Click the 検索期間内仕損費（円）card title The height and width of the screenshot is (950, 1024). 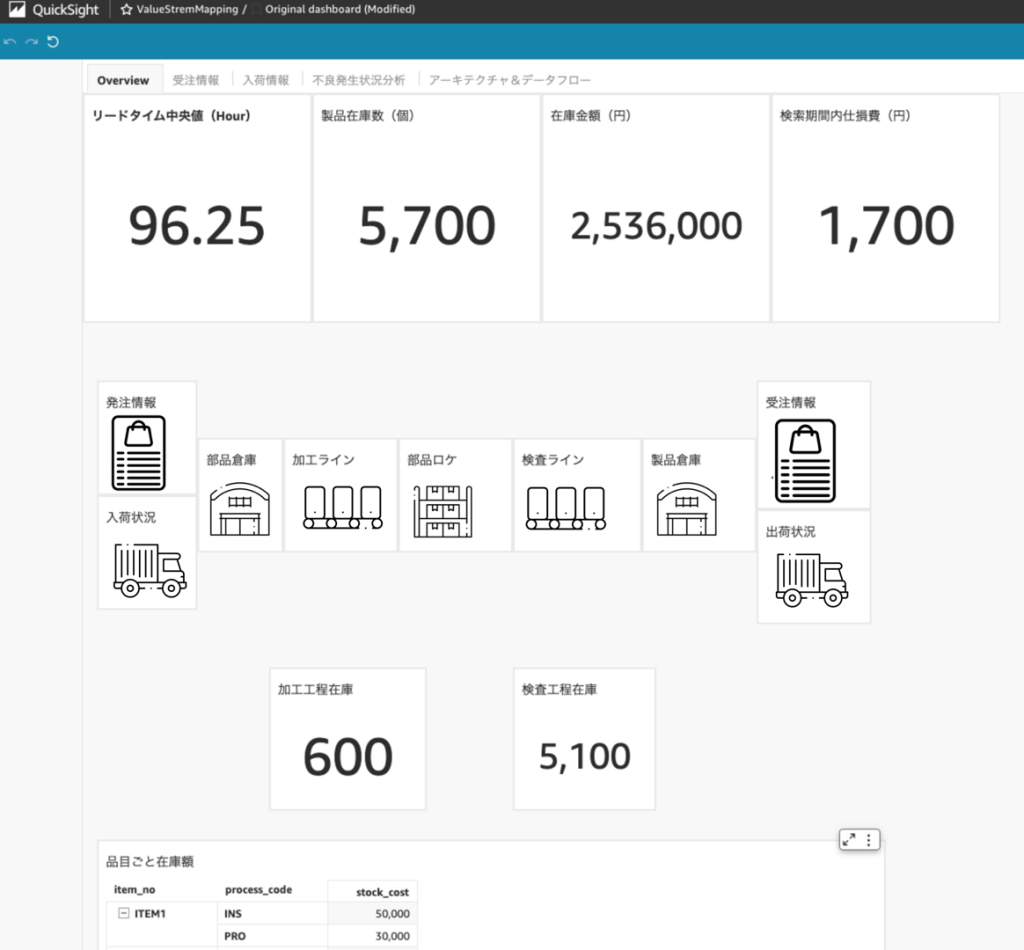pos(845,116)
